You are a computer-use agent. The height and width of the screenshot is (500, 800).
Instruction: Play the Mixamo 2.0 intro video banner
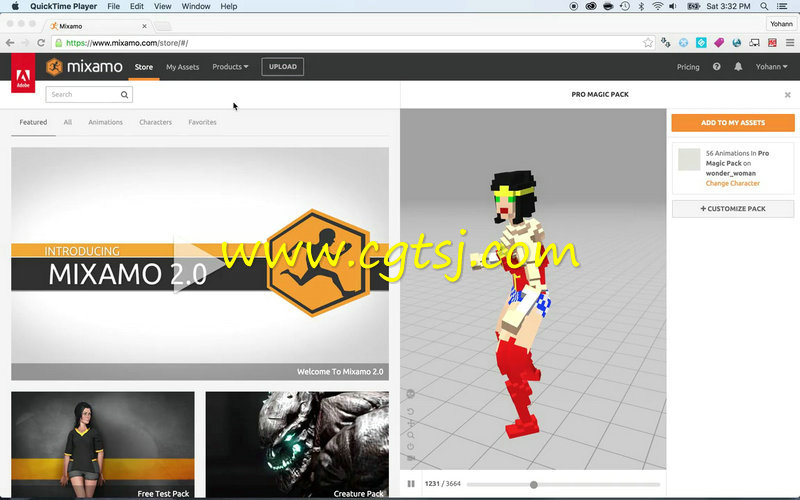click(x=200, y=264)
